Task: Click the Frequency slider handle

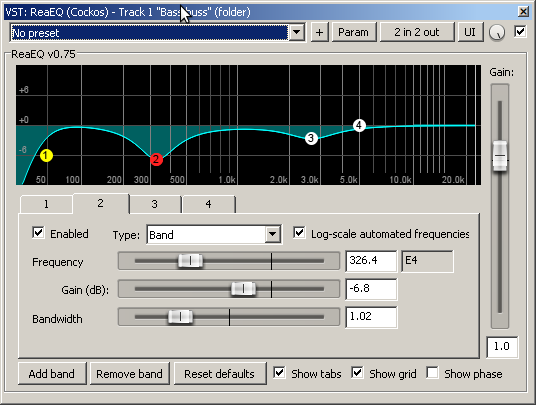Action: click(x=190, y=261)
